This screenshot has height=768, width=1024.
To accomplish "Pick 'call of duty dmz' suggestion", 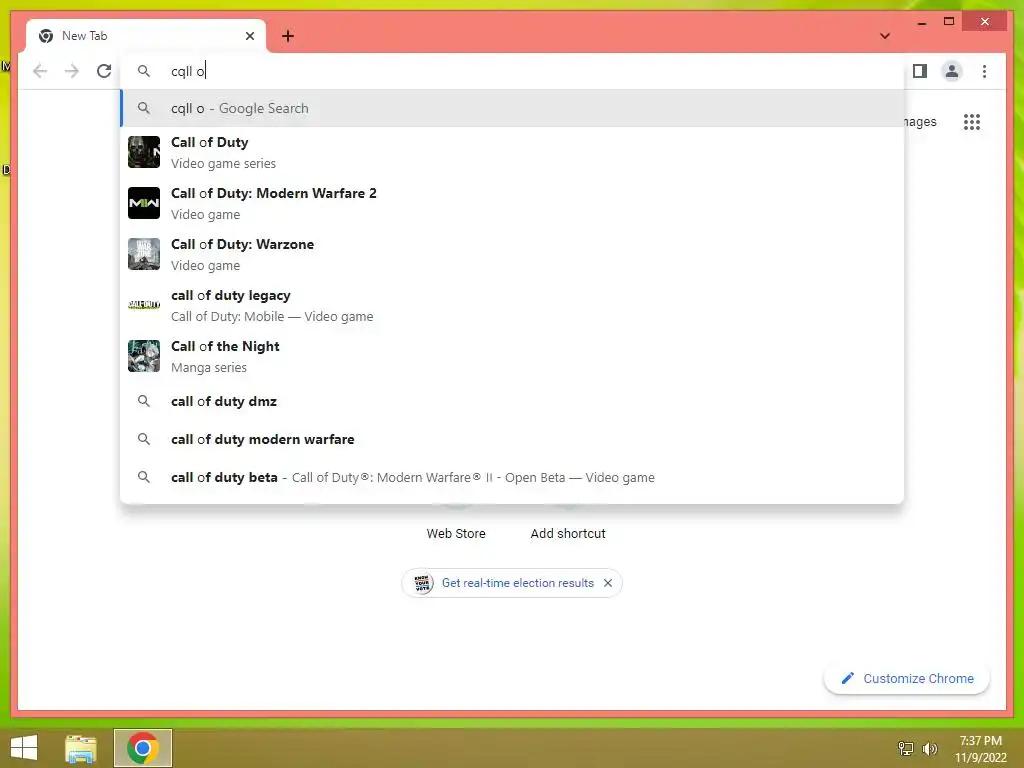I will 513,401.
